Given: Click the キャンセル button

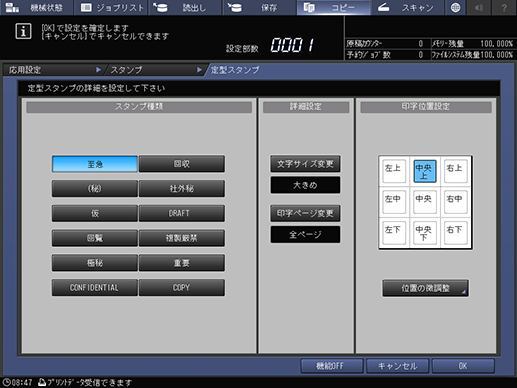Looking at the screenshot, I should [397, 366].
